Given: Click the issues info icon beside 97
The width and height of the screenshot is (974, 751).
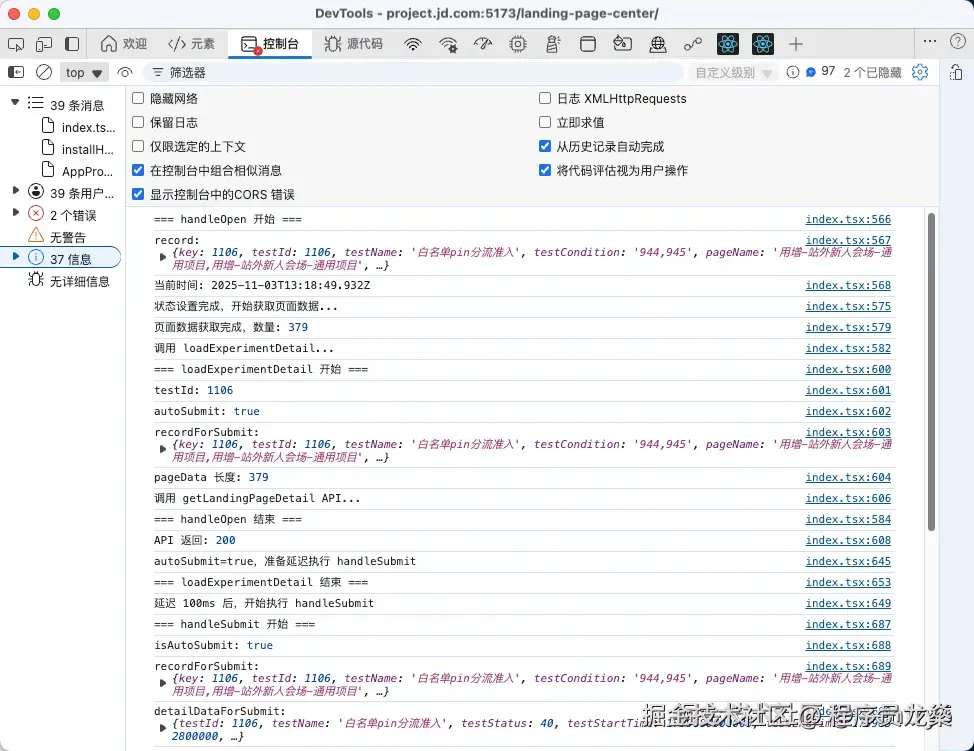Looking at the screenshot, I should pyautogui.click(x=793, y=72).
